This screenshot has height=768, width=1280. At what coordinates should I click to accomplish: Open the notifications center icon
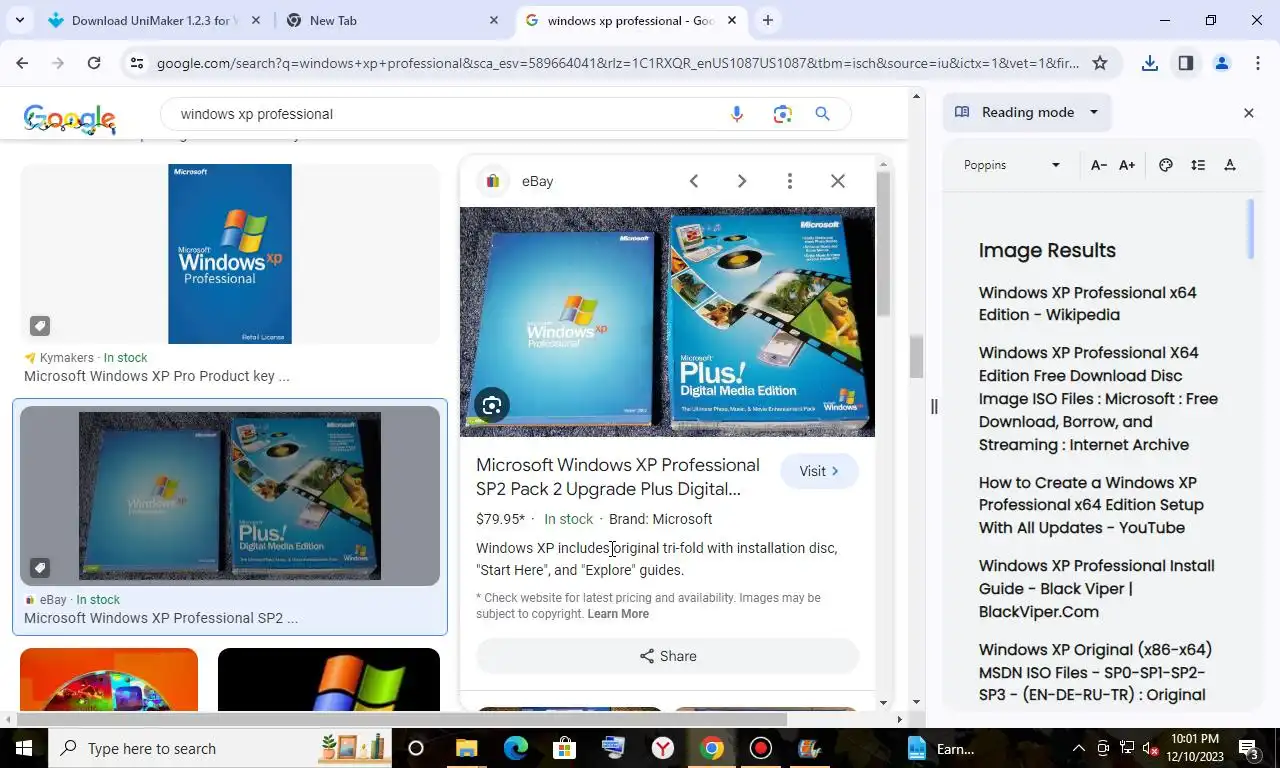click(1249, 748)
